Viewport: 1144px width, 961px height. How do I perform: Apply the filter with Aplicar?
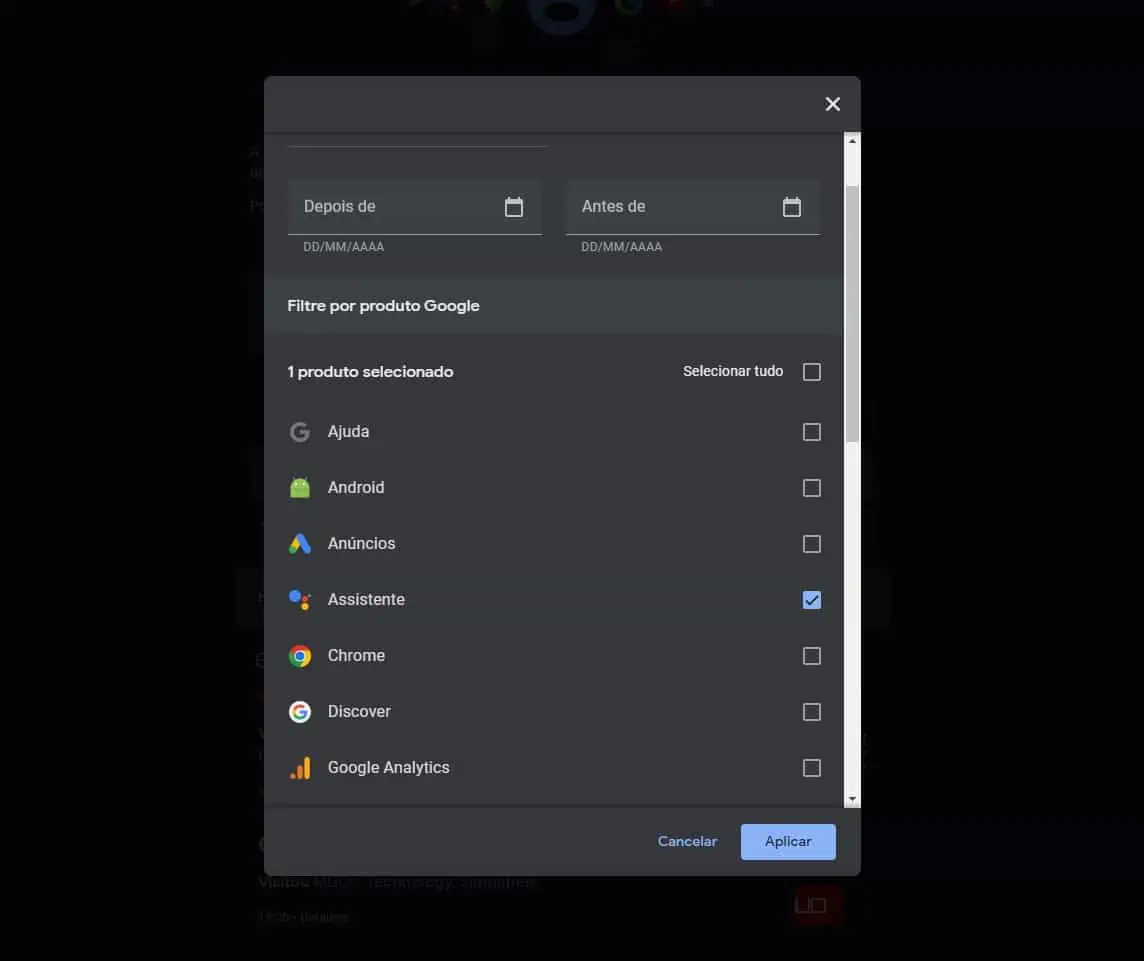(788, 841)
